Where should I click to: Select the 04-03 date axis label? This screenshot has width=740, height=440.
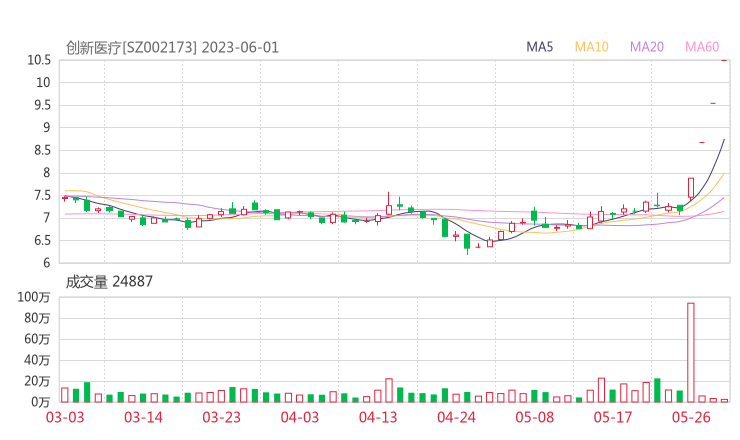point(300,417)
